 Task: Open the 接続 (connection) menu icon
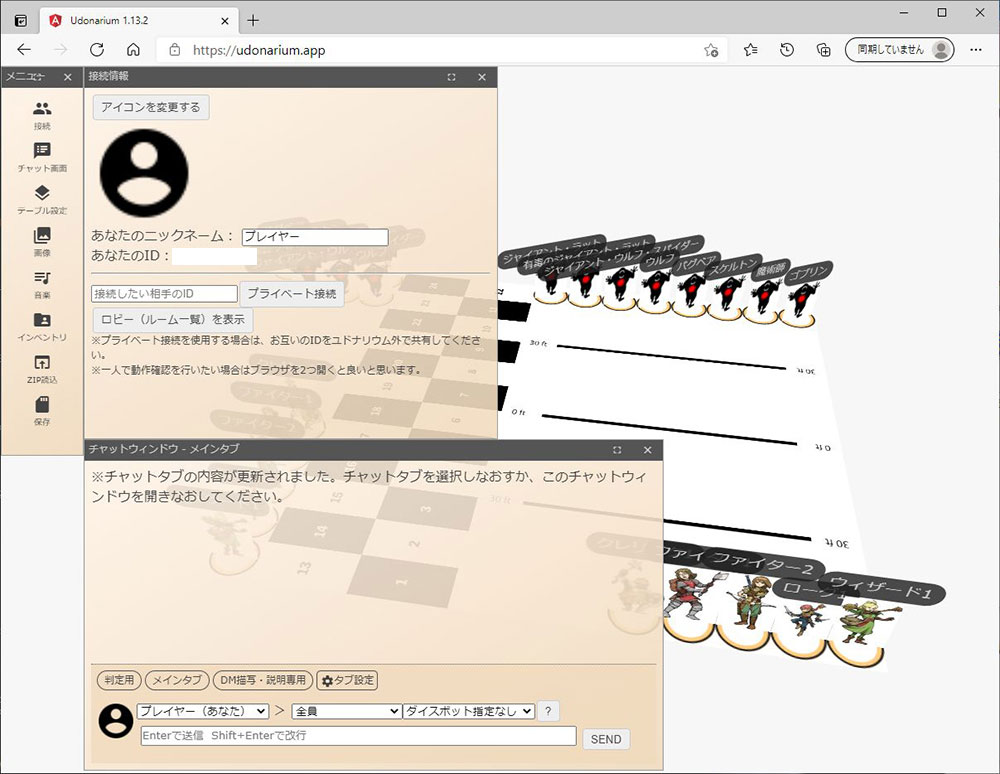pyautogui.click(x=42, y=115)
